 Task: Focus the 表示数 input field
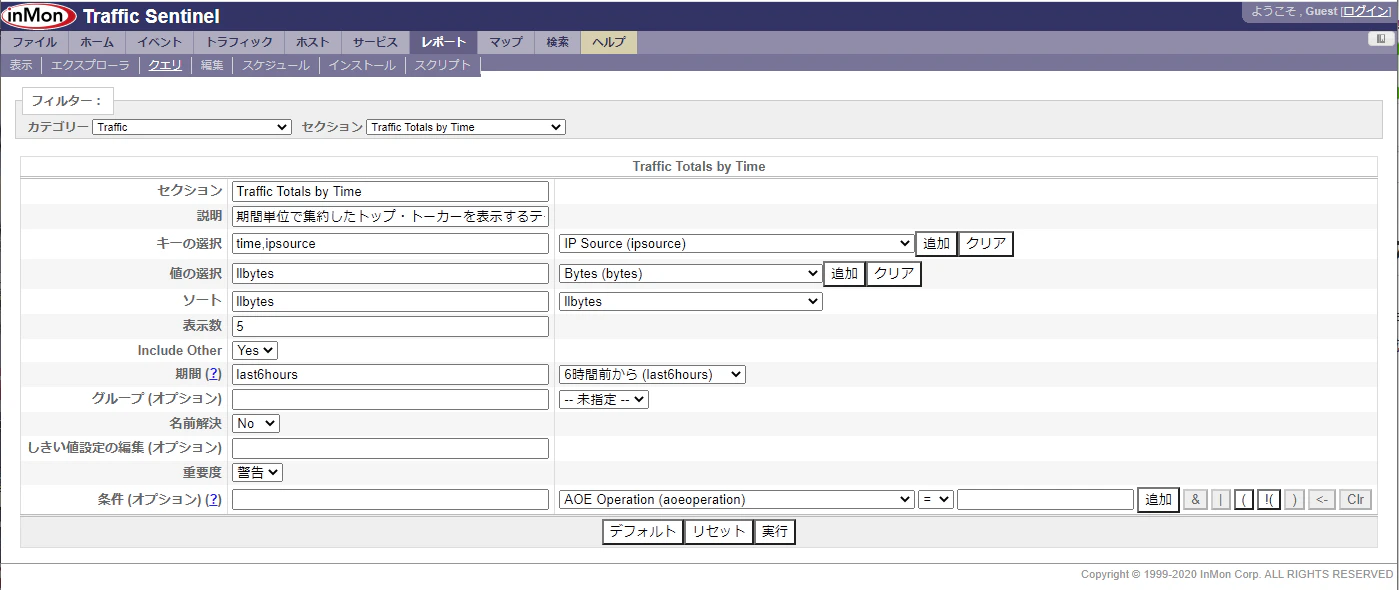pos(390,326)
